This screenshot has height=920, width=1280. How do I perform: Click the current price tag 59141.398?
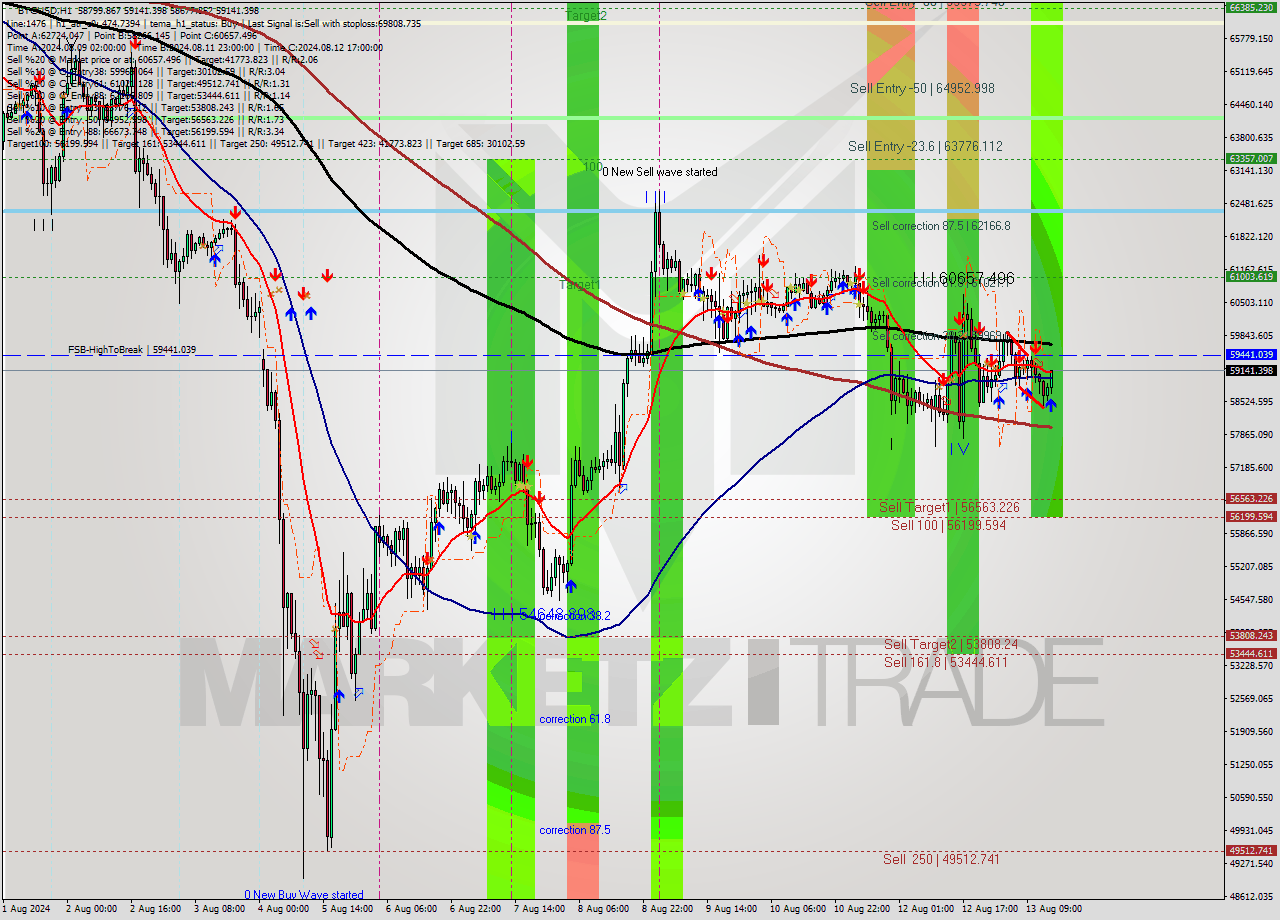[1250, 371]
